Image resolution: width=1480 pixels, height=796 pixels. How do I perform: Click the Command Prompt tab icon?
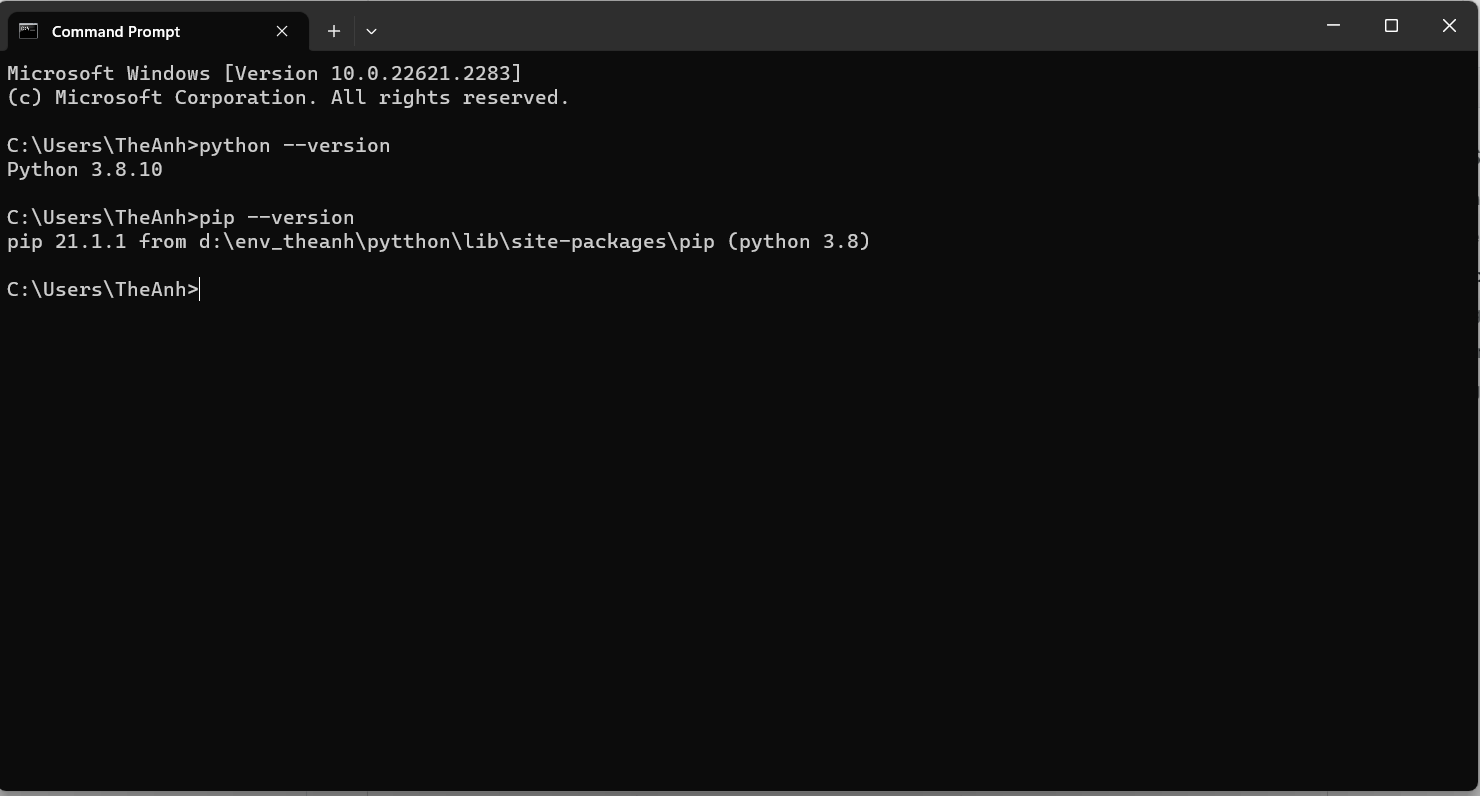coord(28,31)
